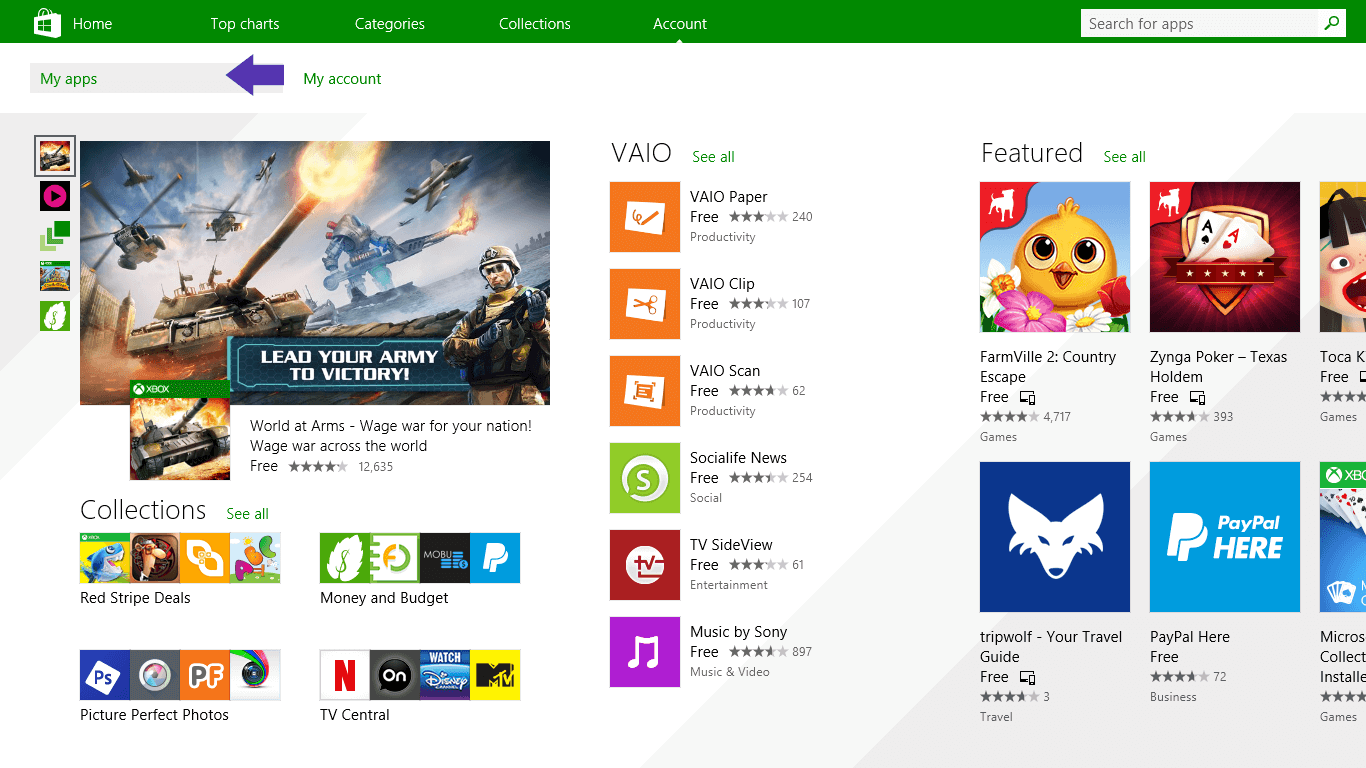Image resolution: width=1366 pixels, height=768 pixels.
Task: Open the Top charts tab
Action: click(x=245, y=24)
